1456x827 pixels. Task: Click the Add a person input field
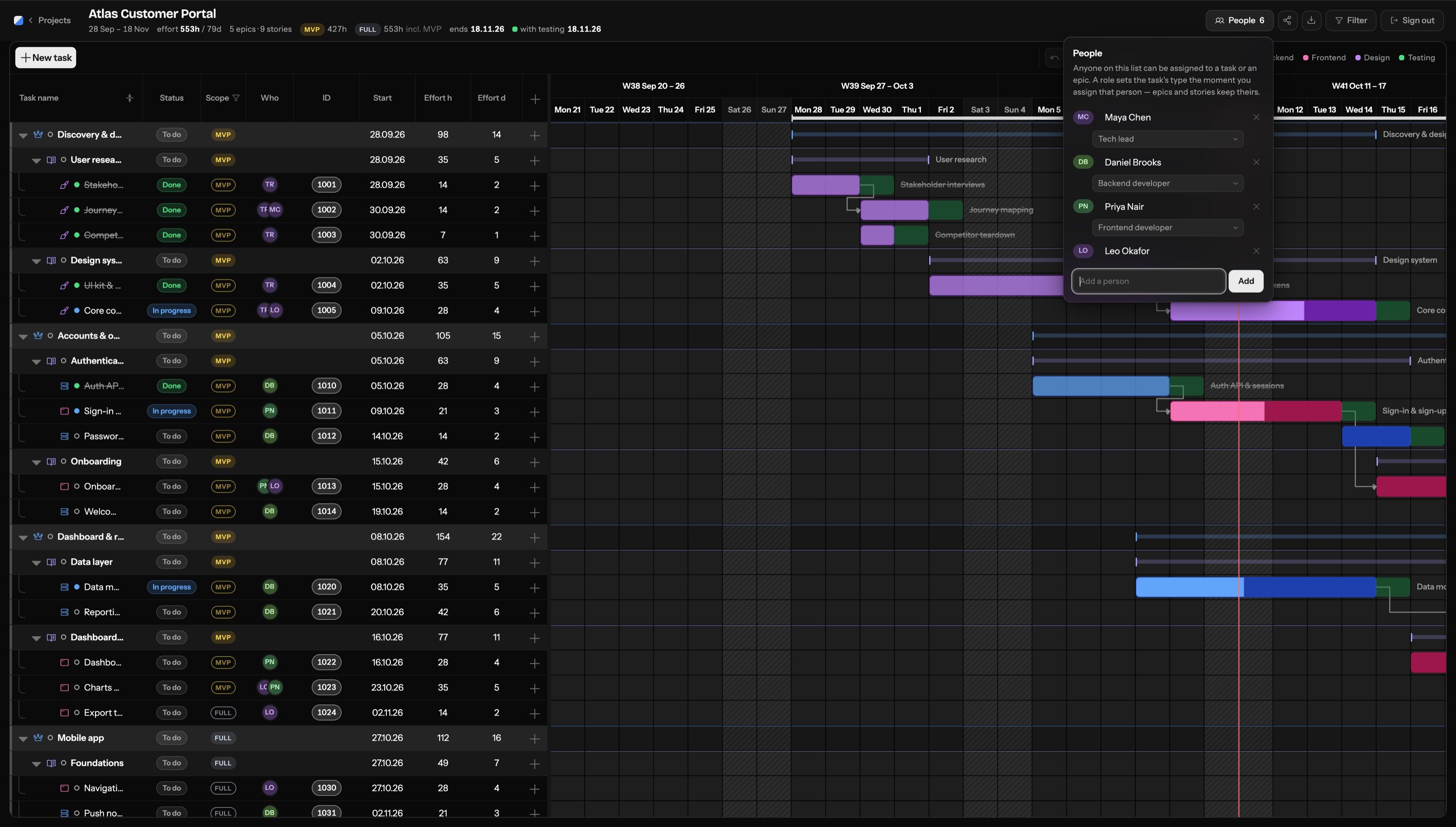(x=1148, y=281)
